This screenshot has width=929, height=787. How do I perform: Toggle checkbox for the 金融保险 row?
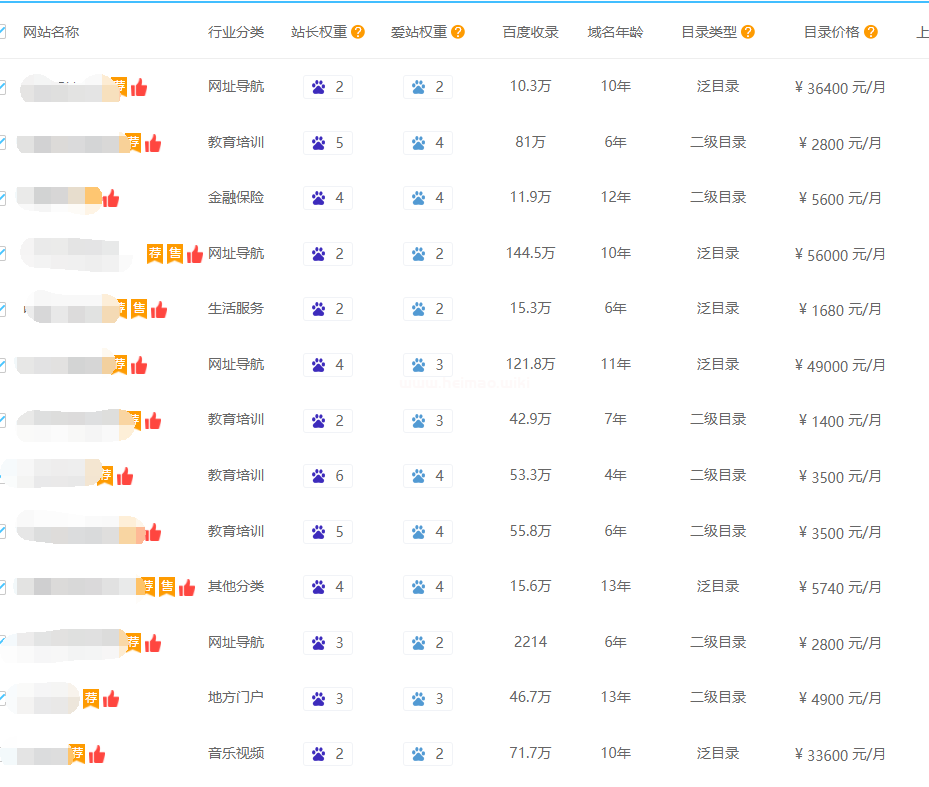pos(2,198)
